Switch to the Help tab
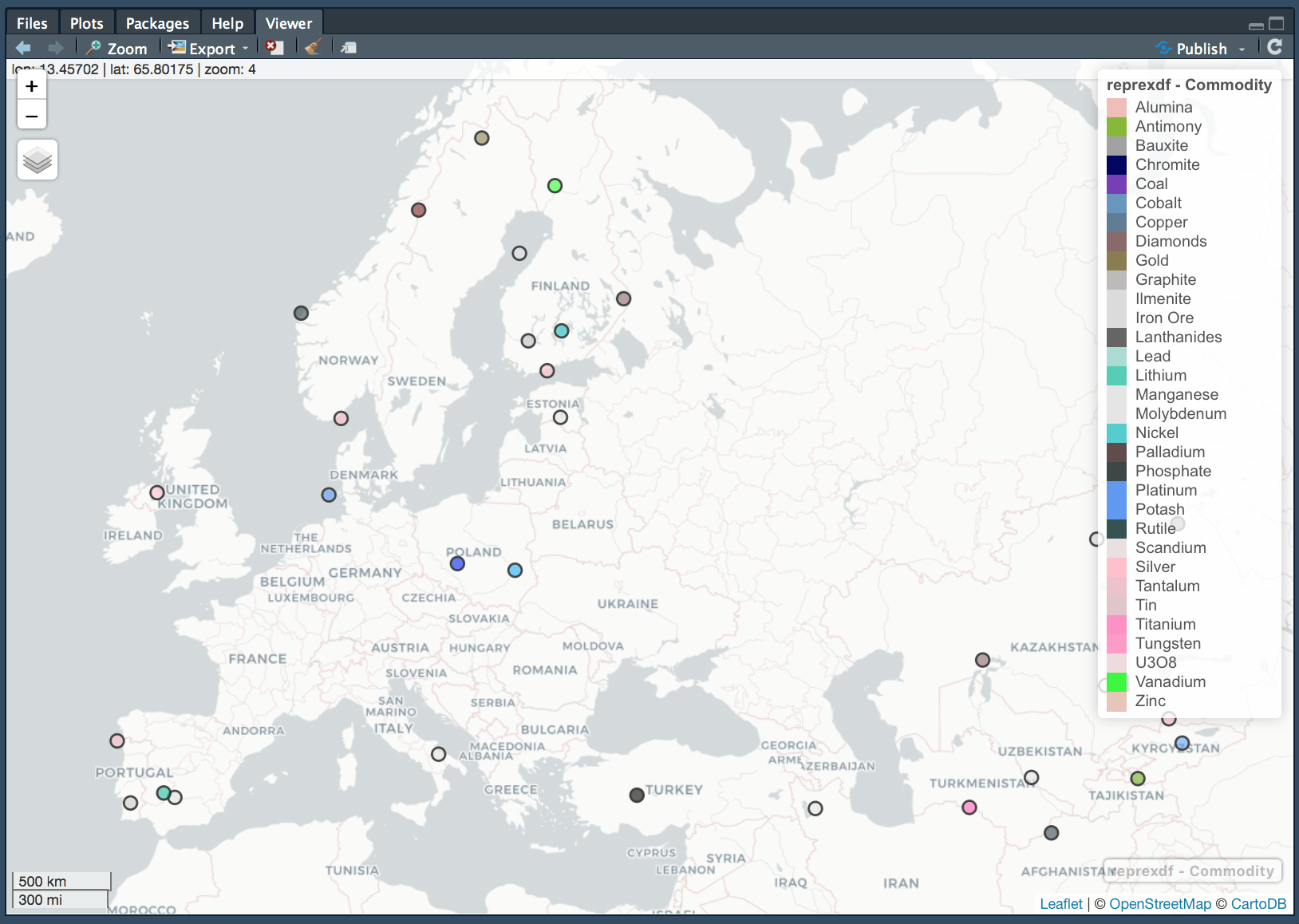The height and width of the screenshot is (924, 1299). click(x=227, y=23)
